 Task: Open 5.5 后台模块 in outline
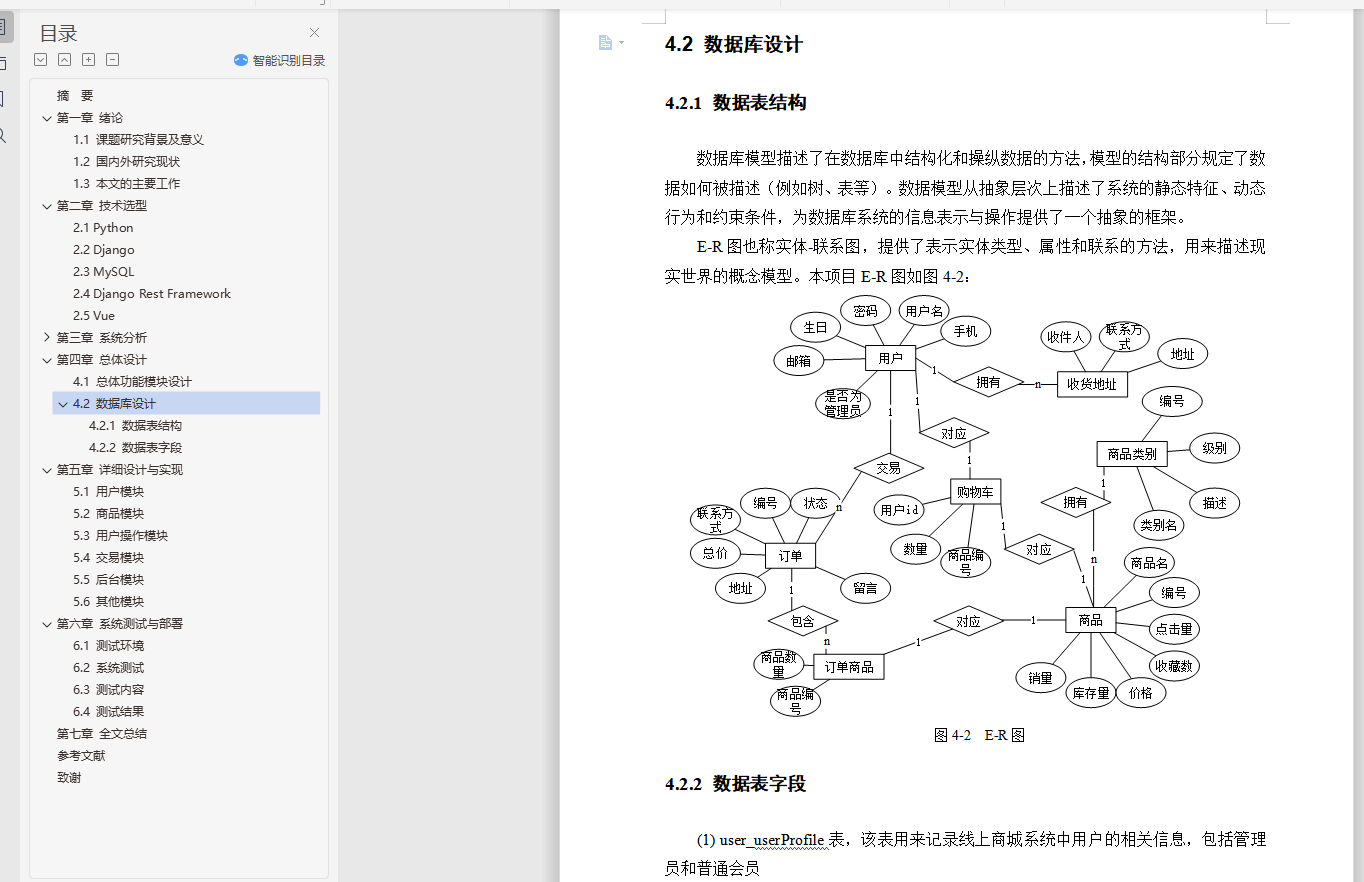click(x=108, y=580)
